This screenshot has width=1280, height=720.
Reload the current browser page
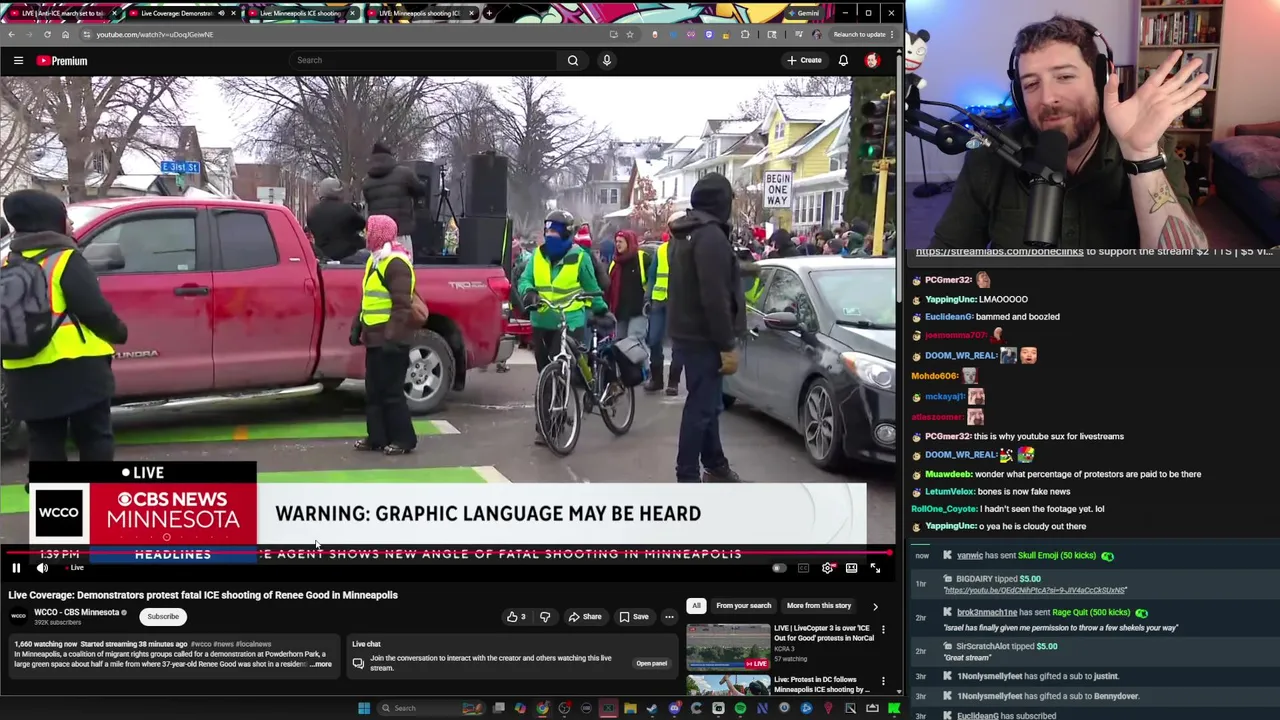[47, 34]
